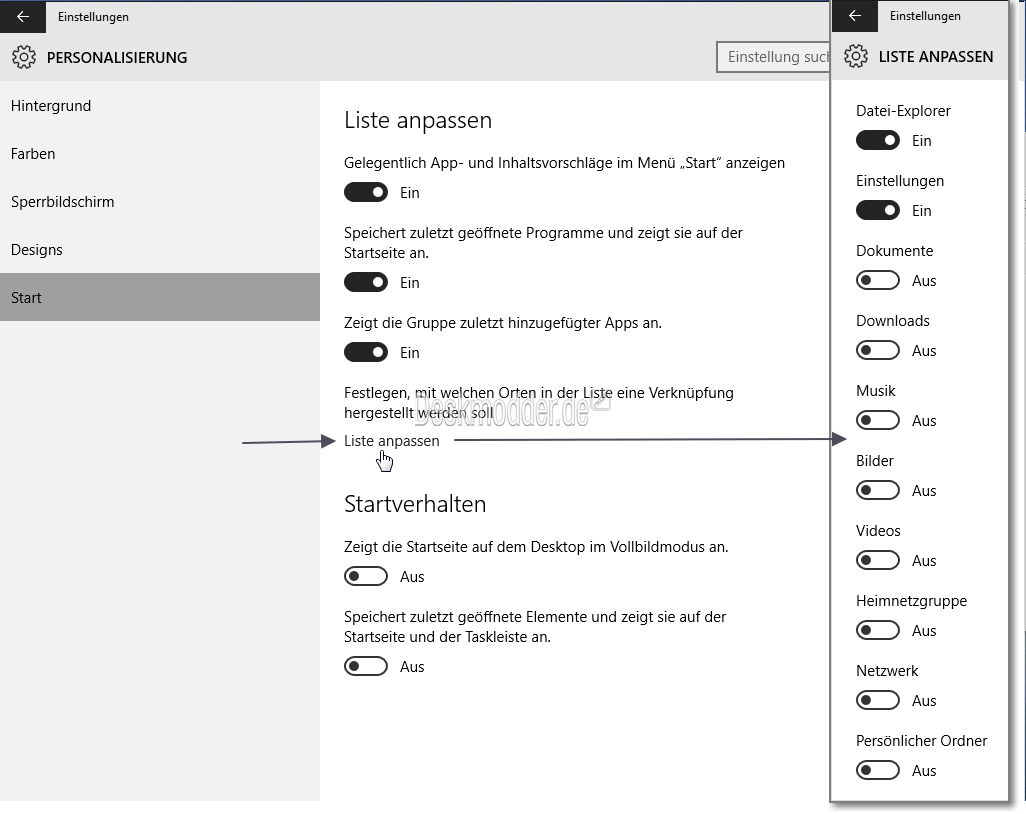Enable the Musik switch

(877, 420)
